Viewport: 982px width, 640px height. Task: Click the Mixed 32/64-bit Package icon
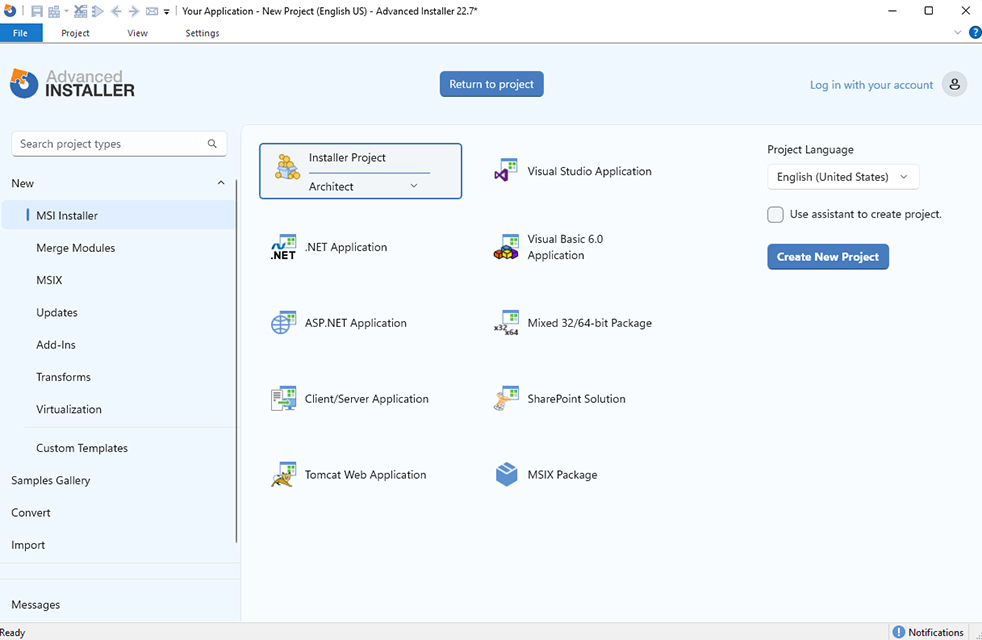[x=507, y=323]
